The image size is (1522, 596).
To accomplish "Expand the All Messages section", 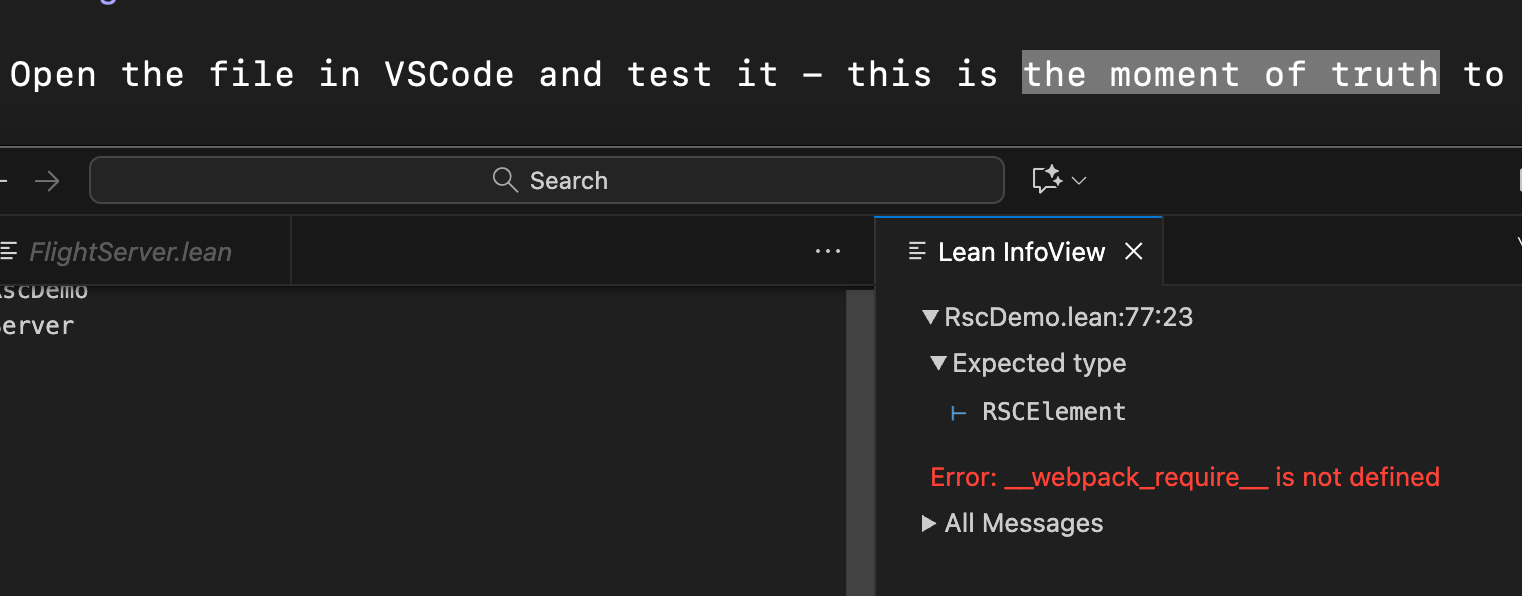I will 929,523.
